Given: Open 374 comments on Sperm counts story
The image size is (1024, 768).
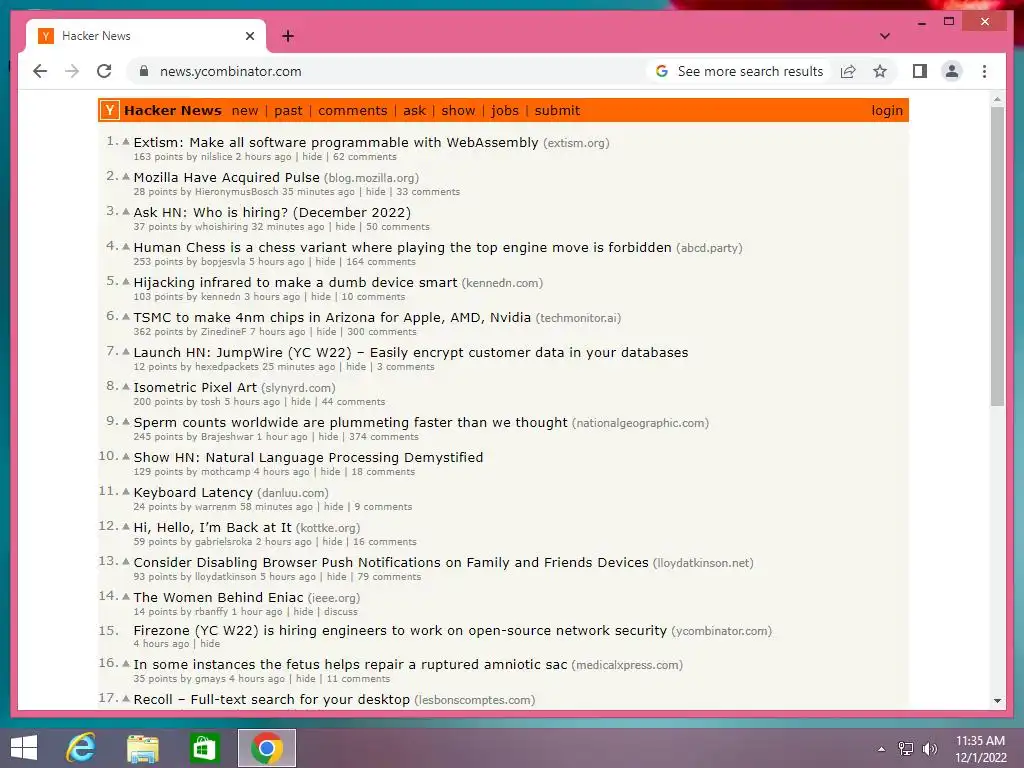Looking at the screenshot, I should tap(383, 437).
